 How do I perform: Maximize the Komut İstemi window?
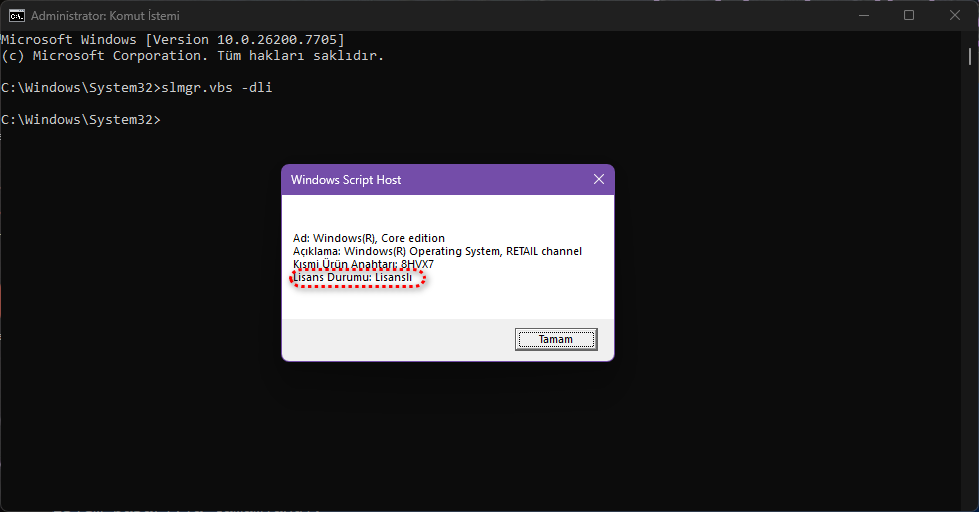(x=909, y=15)
